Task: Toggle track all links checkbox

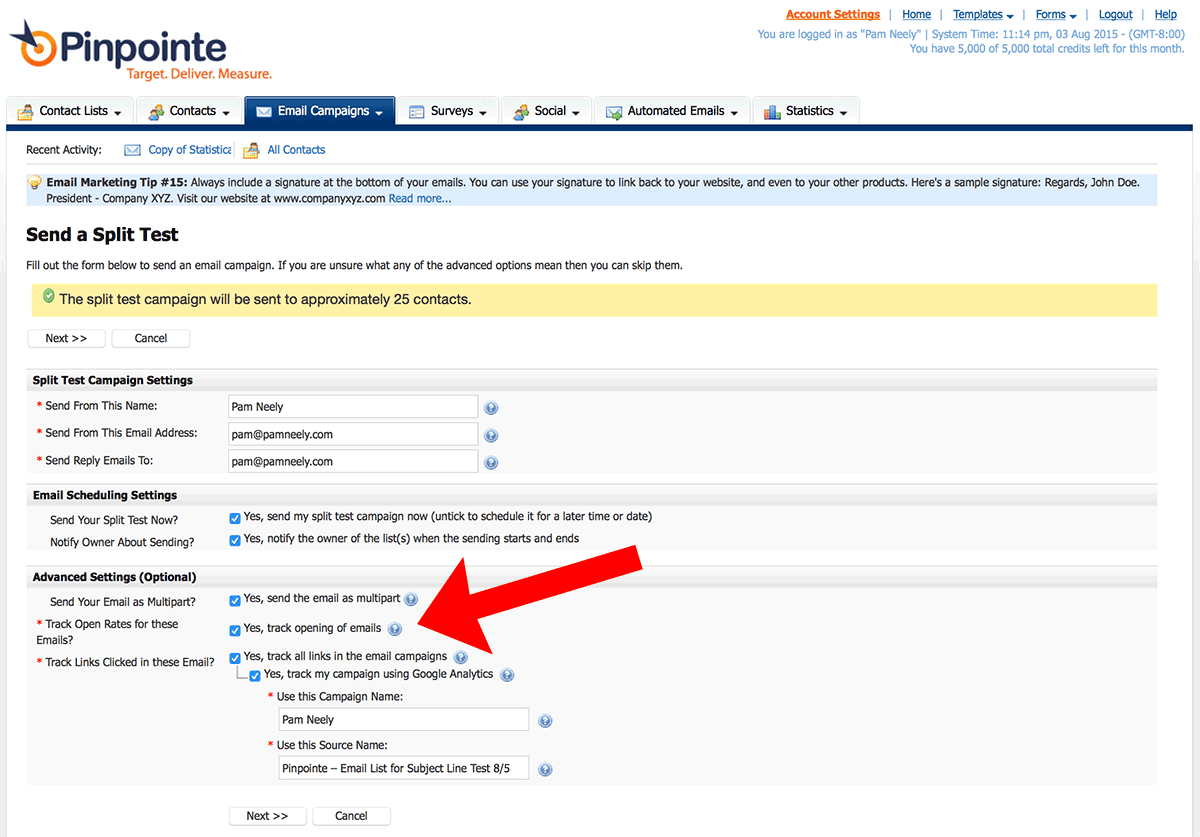Action: pos(235,658)
